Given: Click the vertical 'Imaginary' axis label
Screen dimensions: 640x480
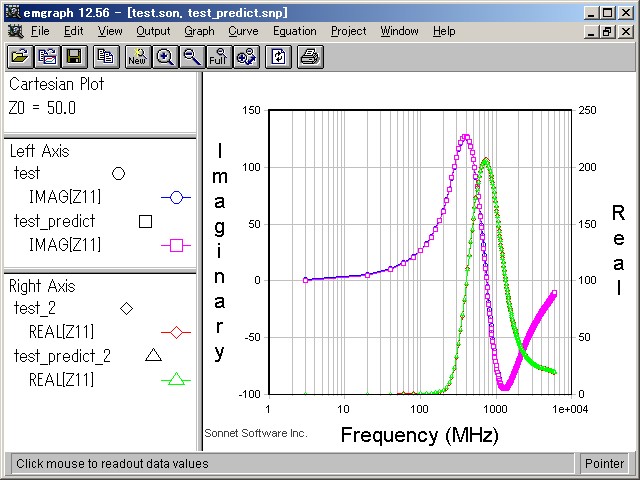Looking at the screenshot, I should click(220, 252).
